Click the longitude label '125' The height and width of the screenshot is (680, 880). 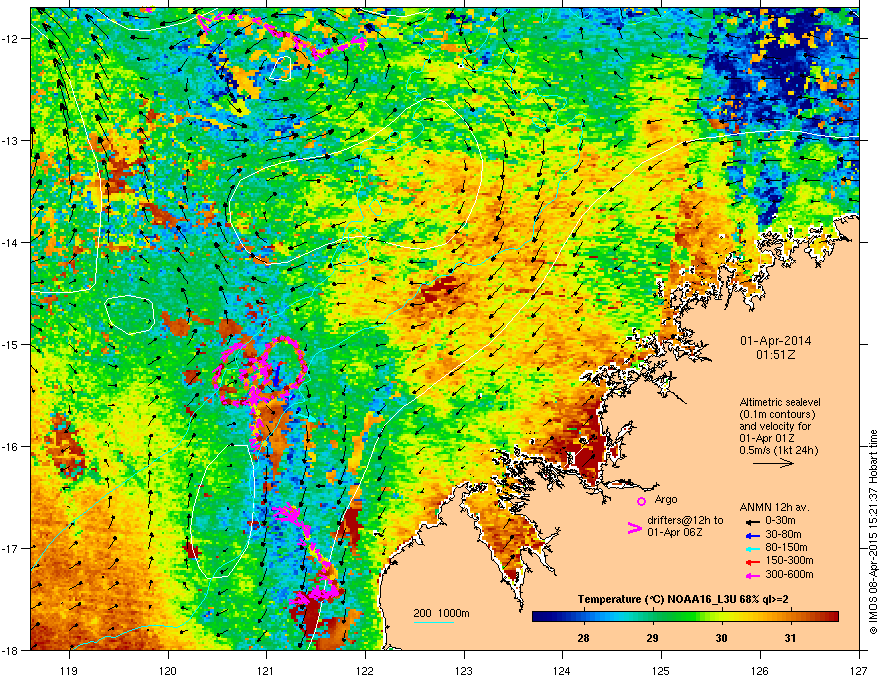661,670
